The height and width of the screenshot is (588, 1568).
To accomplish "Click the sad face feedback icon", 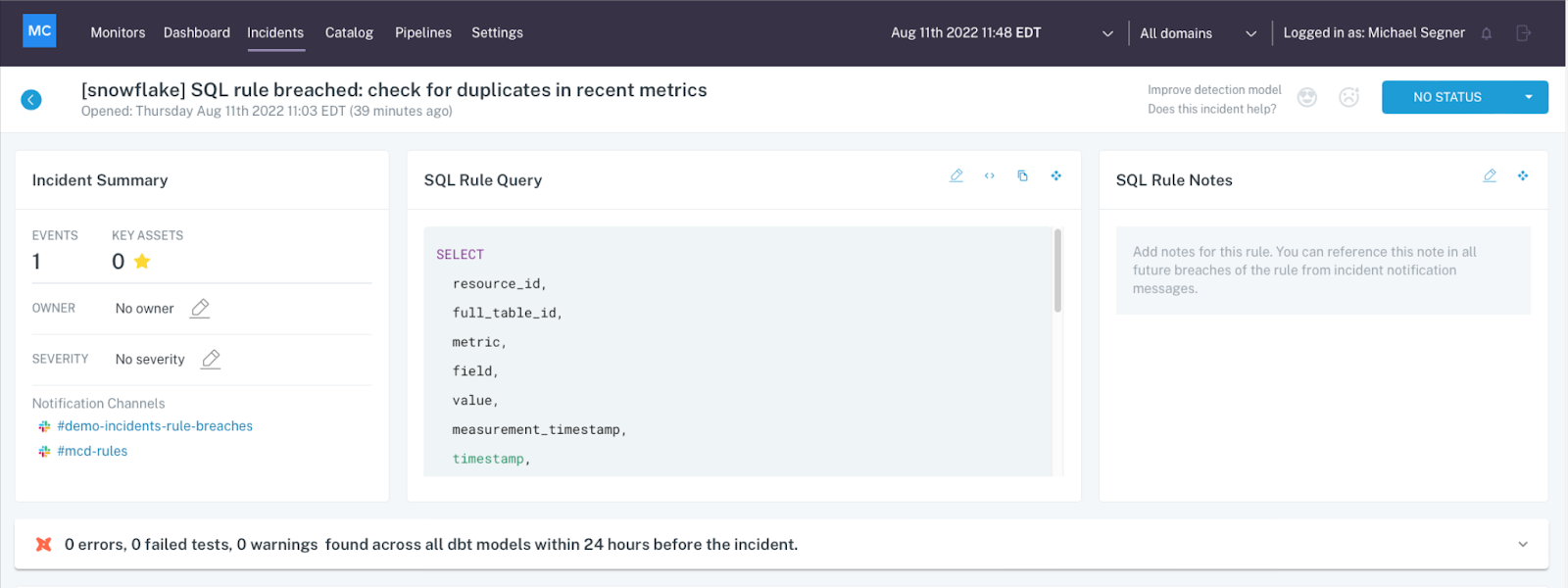I will (1349, 97).
